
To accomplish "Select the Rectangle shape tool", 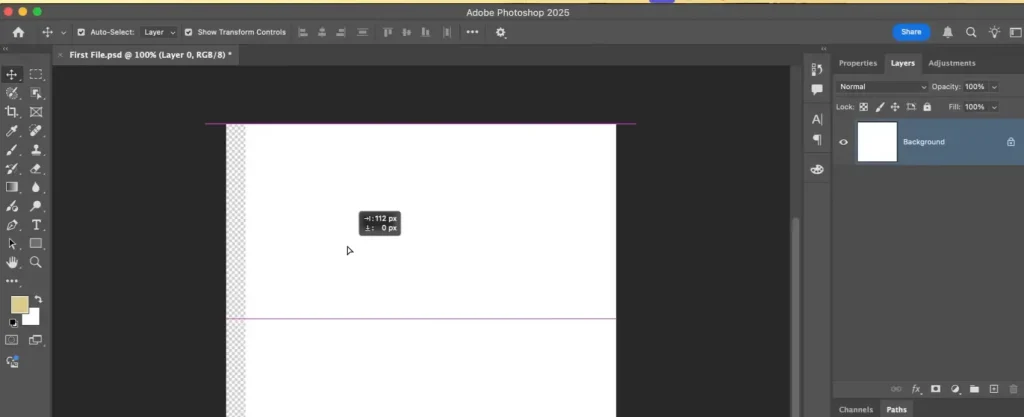I will click(x=36, y=243).
